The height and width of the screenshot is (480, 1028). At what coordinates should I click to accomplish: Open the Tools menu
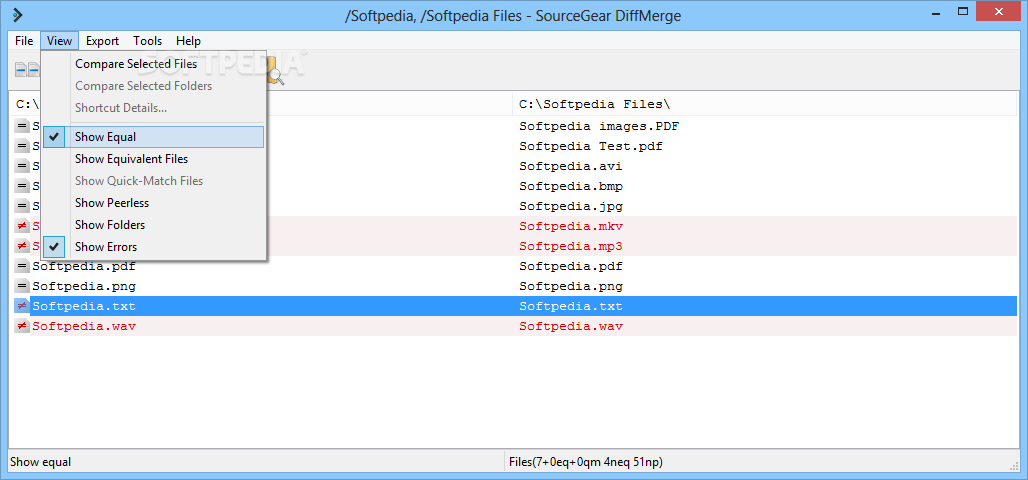148,41
